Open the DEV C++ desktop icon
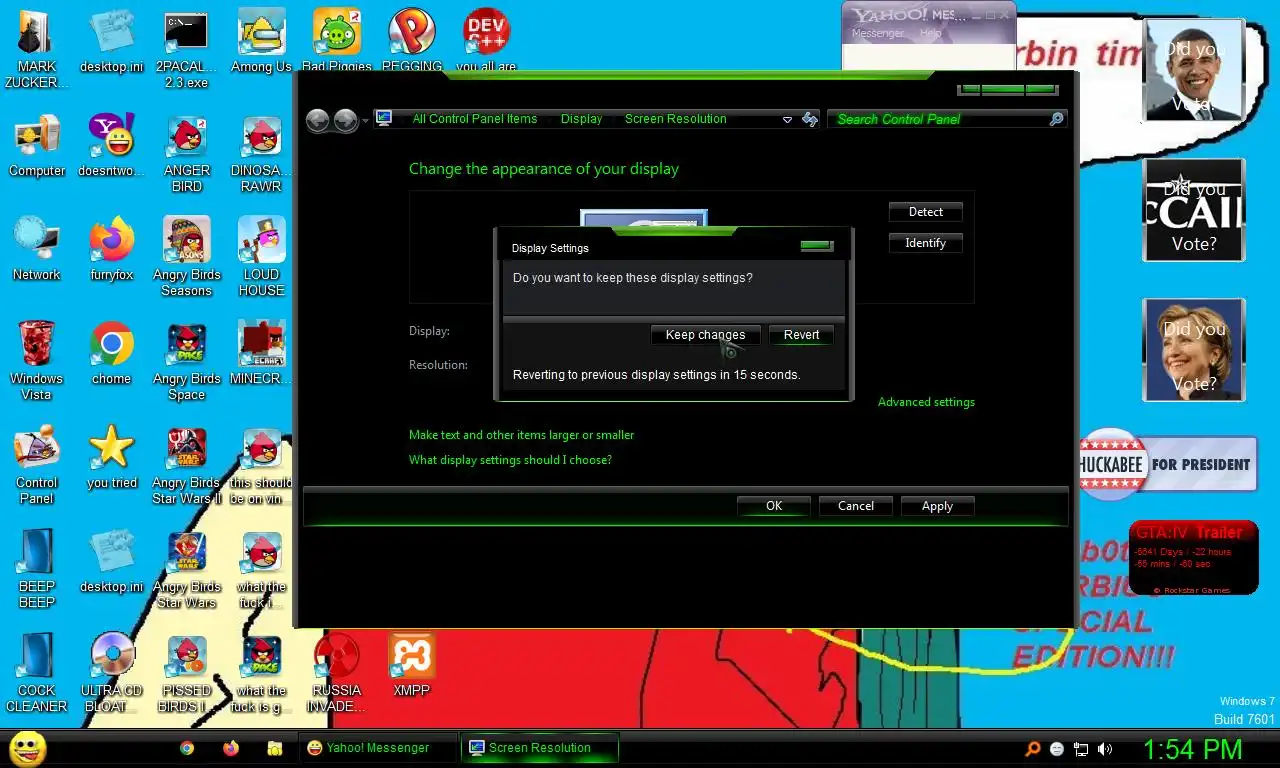Viewport: 1280px width, 768px height. pyautogui.click(x=486, y=41)
